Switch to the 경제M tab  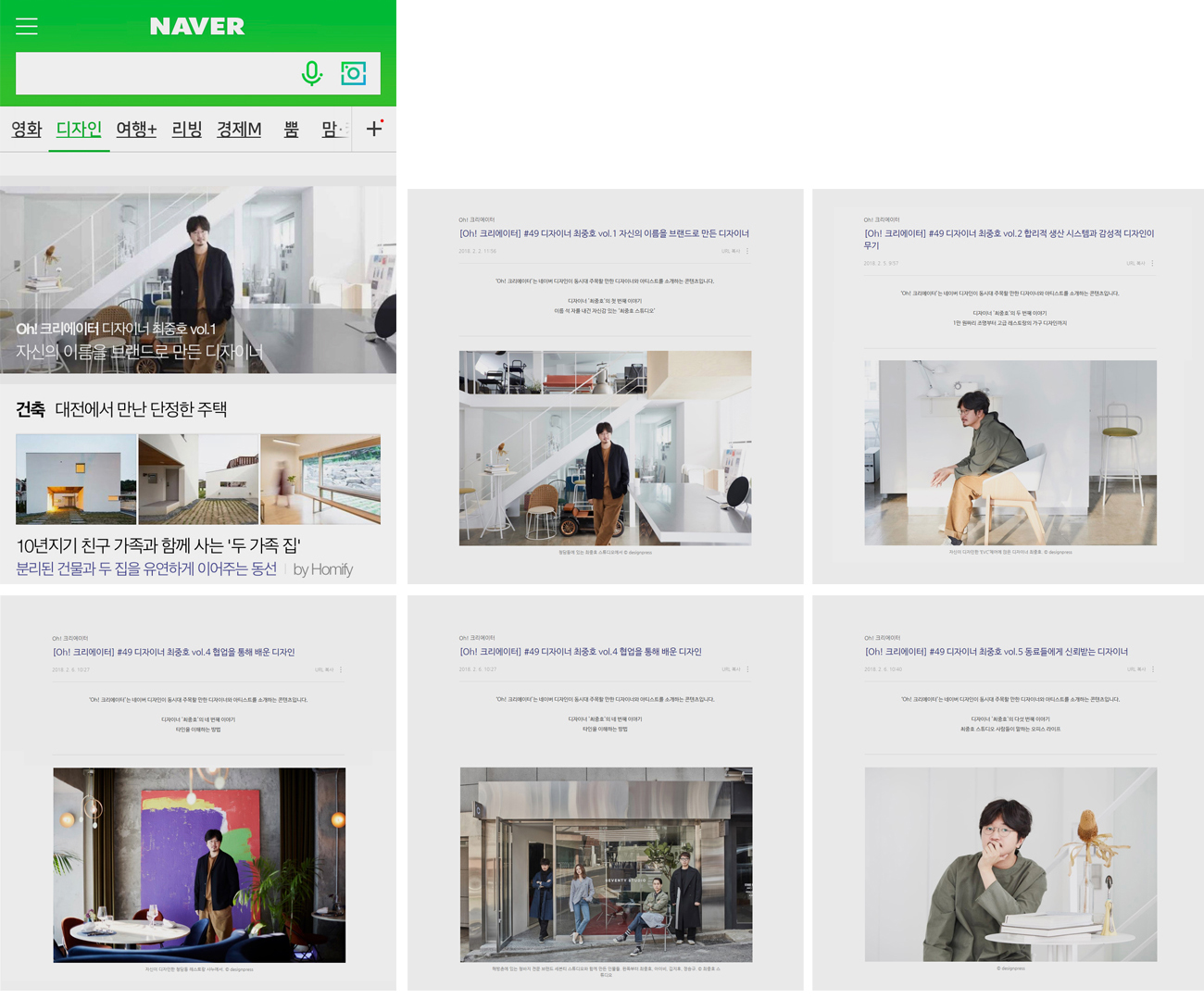[239, 129]
